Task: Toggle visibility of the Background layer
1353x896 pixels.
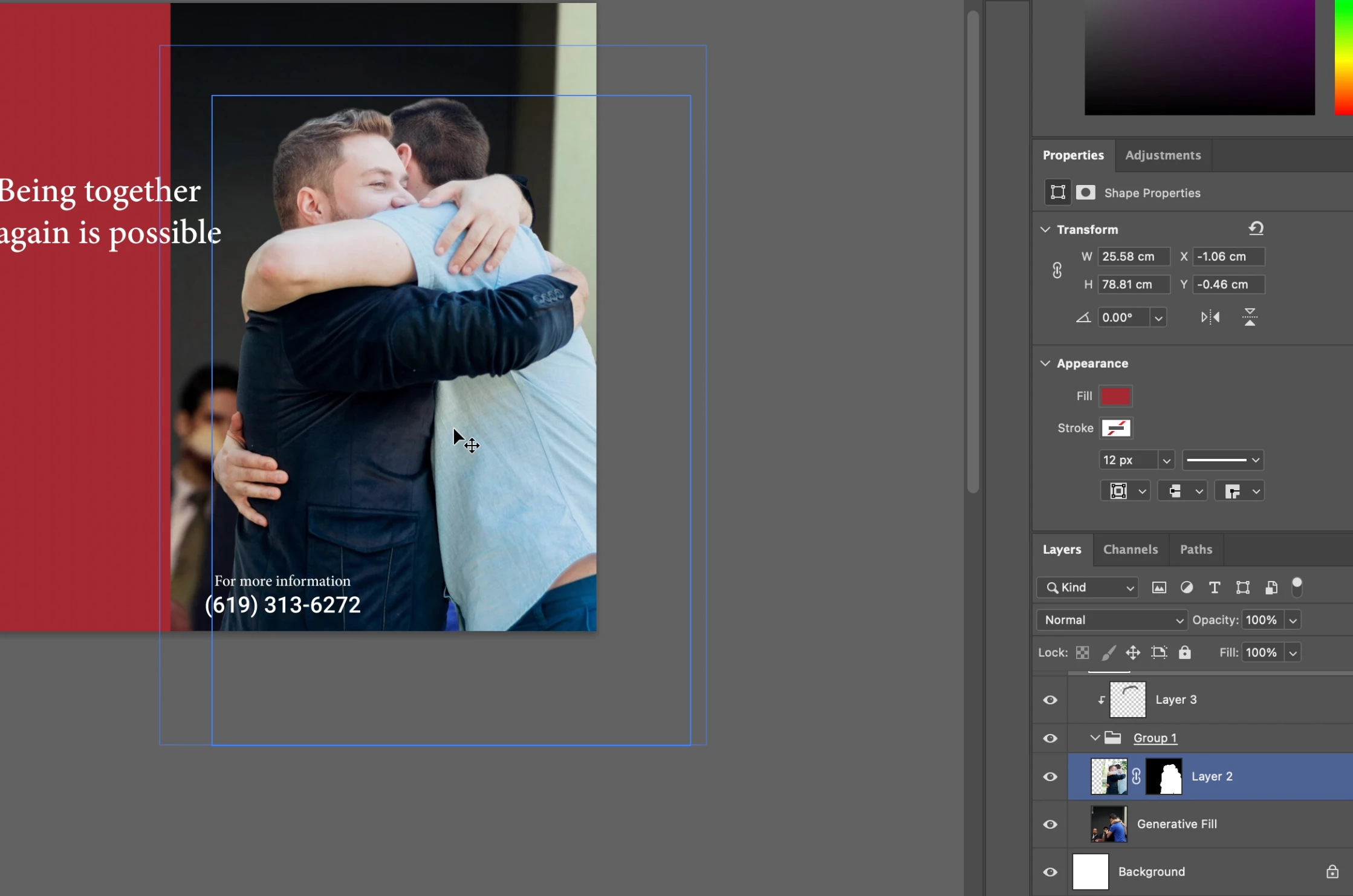Action: (x=1050, y=872)
